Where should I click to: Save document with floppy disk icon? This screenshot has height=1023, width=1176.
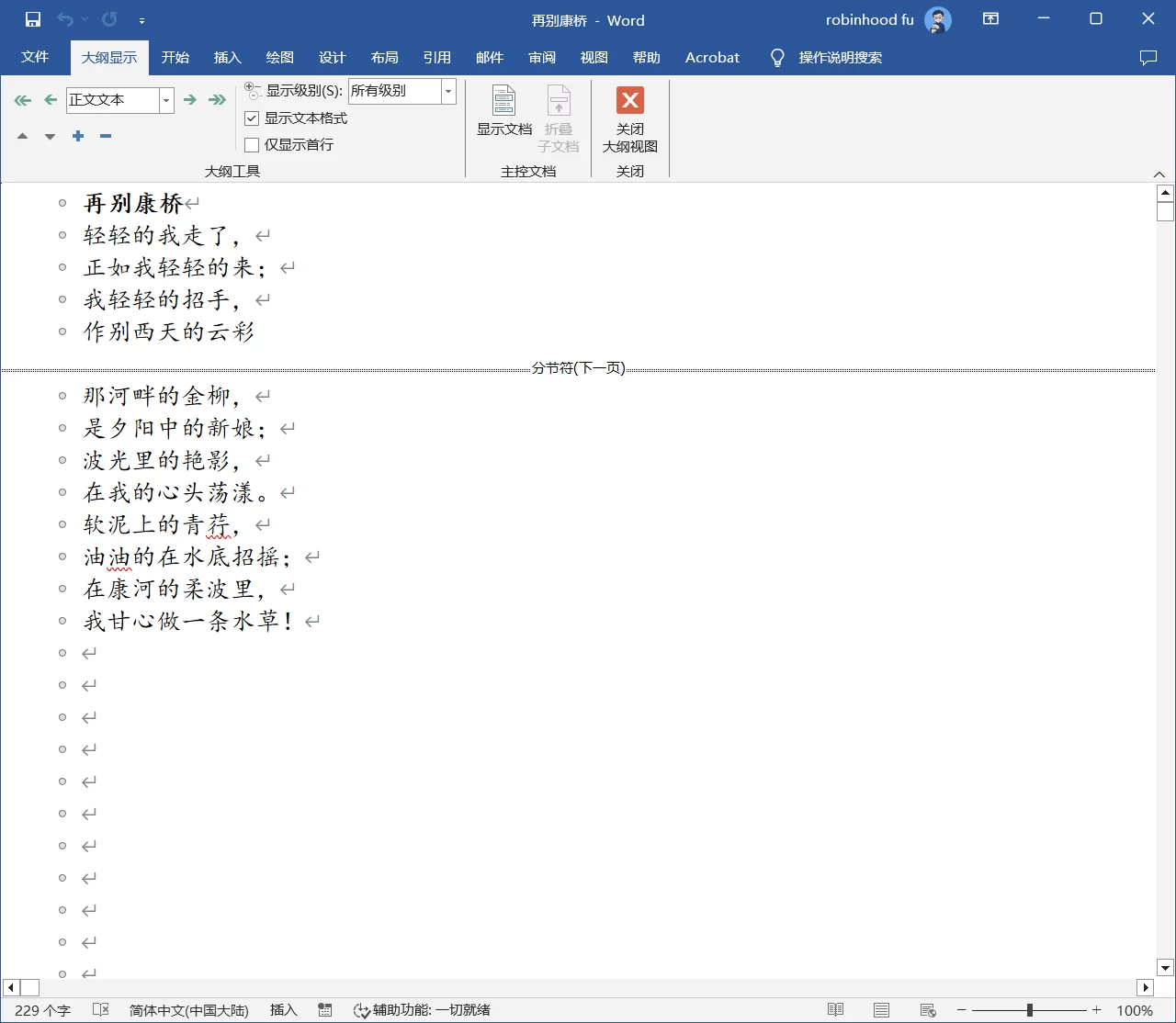pos(33,19)
